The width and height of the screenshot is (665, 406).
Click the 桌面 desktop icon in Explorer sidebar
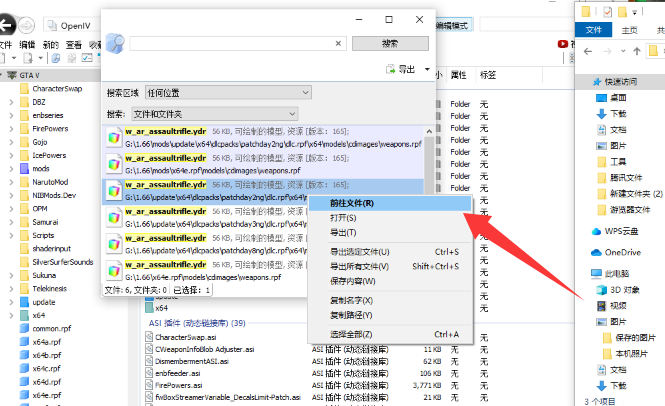tap(601, 98)
